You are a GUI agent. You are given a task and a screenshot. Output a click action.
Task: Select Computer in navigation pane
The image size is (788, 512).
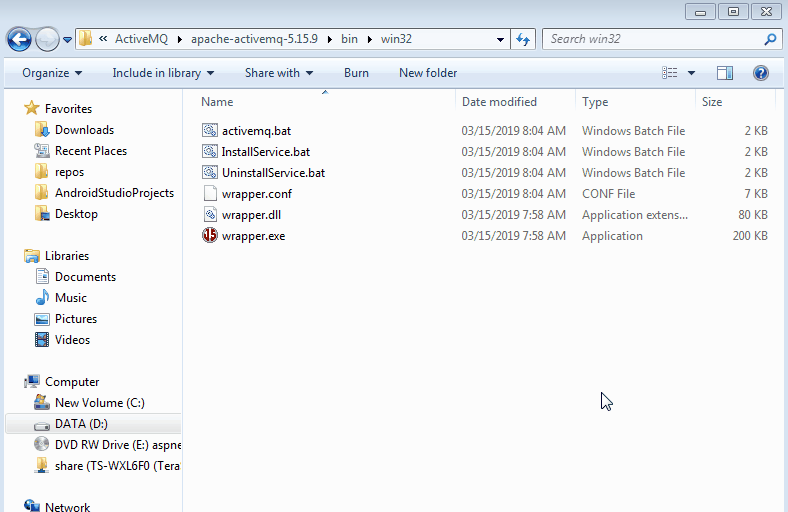[x=72, y=382]
